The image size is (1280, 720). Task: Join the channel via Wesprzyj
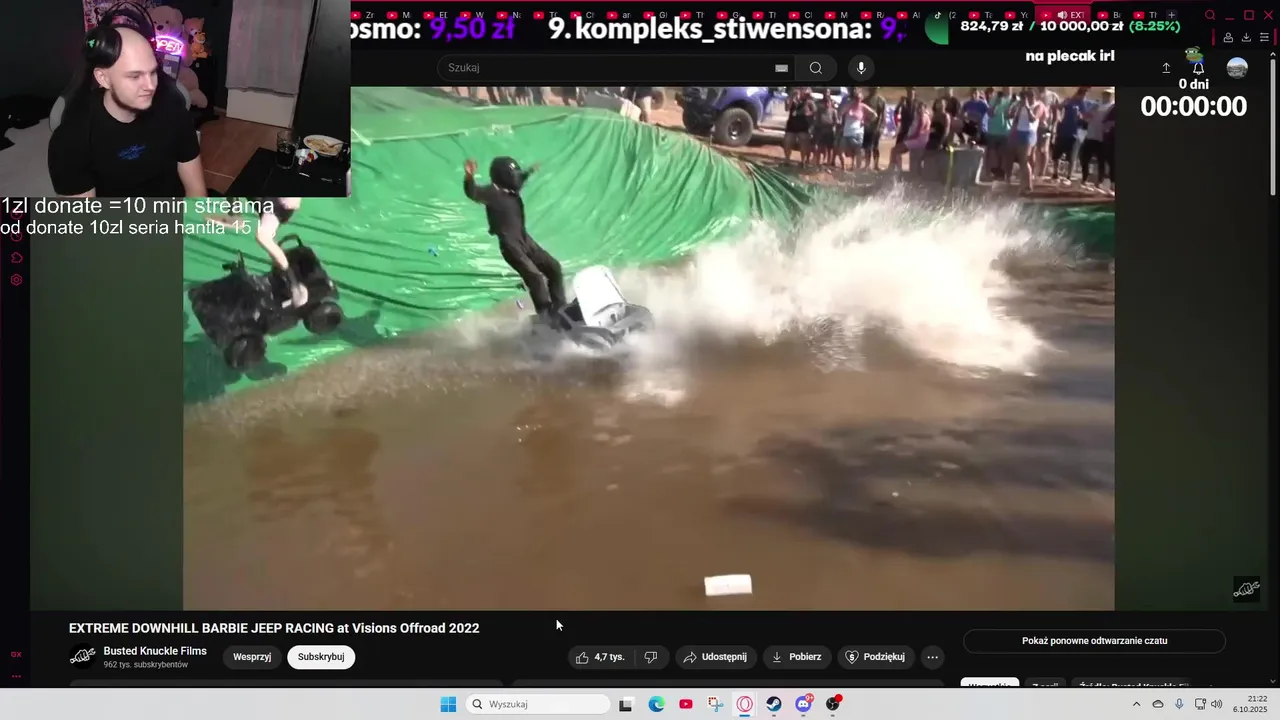(x=252, y=657)
